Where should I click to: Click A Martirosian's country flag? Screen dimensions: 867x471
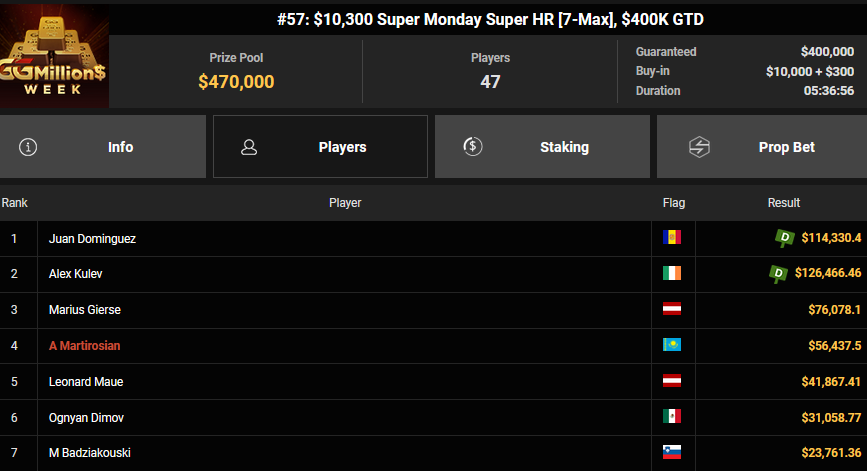coord(672,345)
